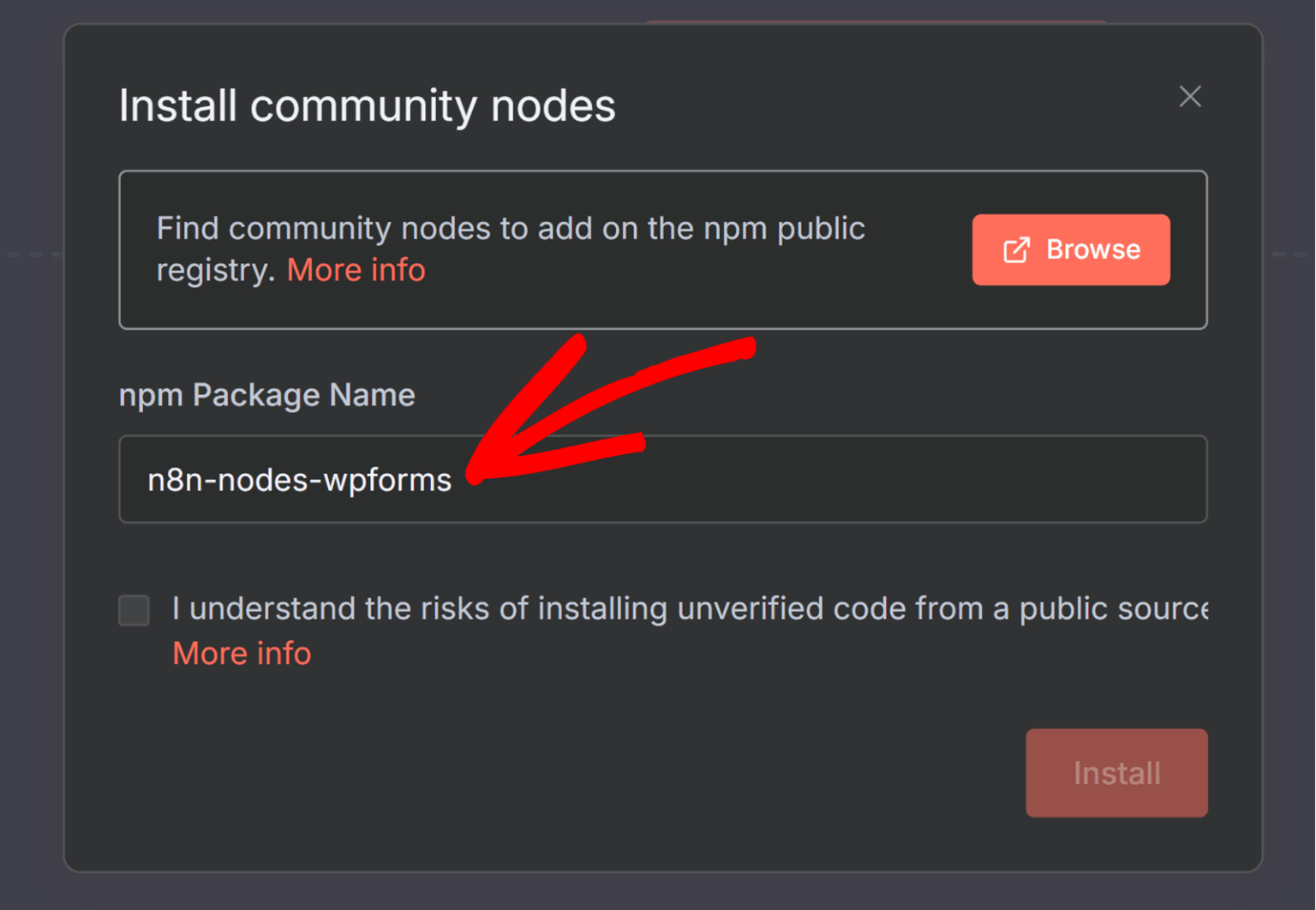Open the community nodes More info link
1316x910 pixels.
point(356,270)
